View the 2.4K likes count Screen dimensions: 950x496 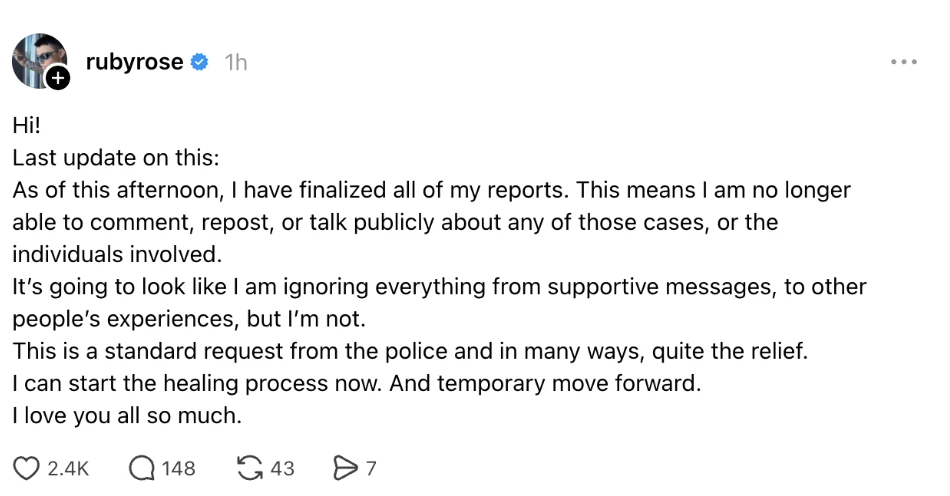(69, 467)
